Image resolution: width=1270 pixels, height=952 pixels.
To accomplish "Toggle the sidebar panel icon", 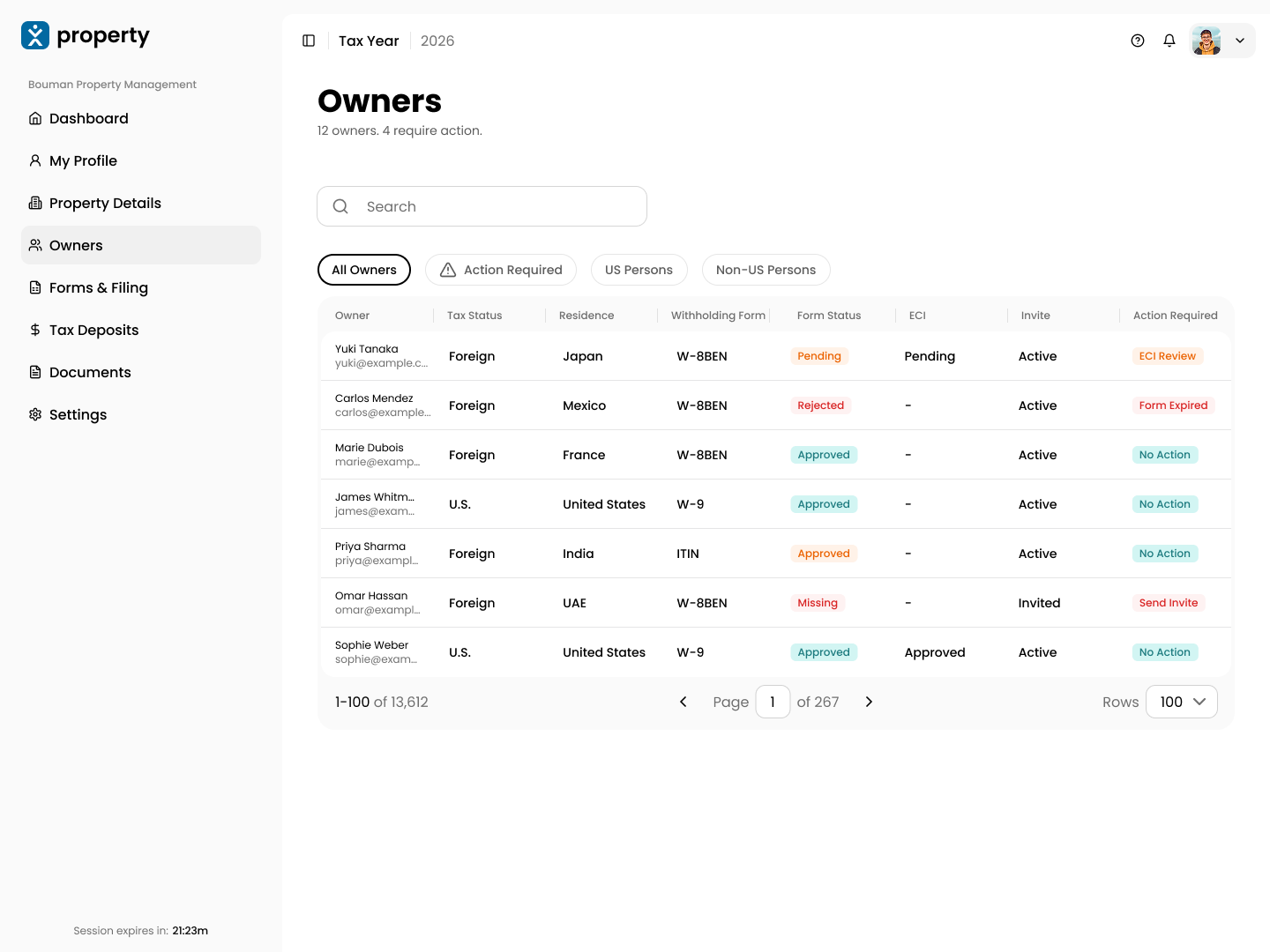I will 309,41.
